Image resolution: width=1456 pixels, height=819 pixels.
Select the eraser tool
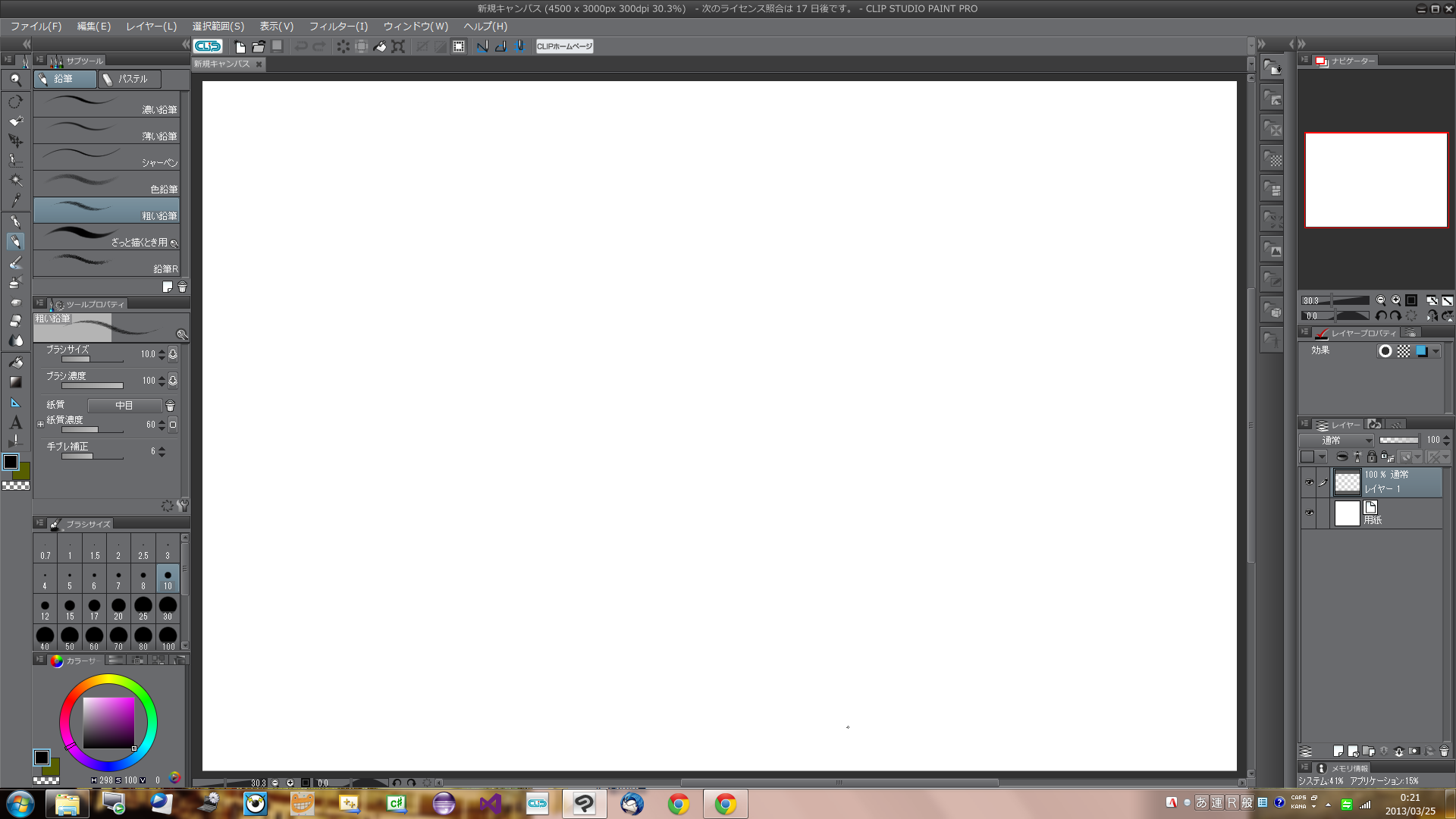[15, 322]
